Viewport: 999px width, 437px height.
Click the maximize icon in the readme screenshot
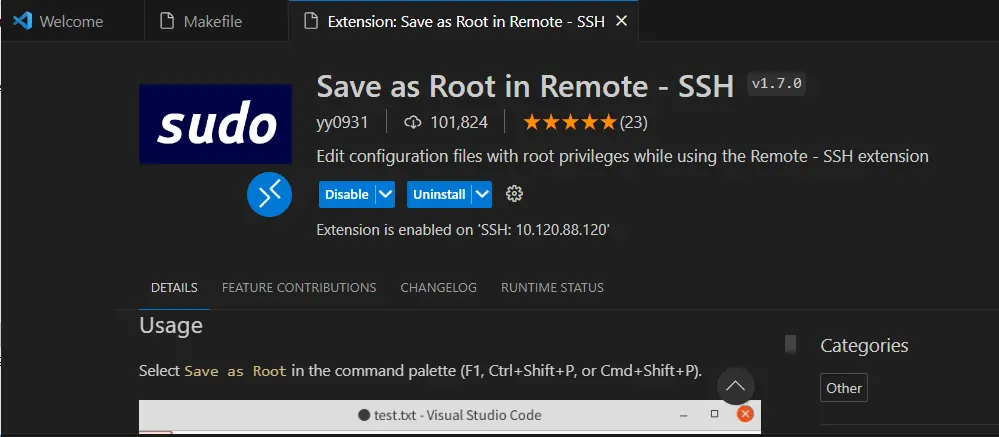pos(715,414)
